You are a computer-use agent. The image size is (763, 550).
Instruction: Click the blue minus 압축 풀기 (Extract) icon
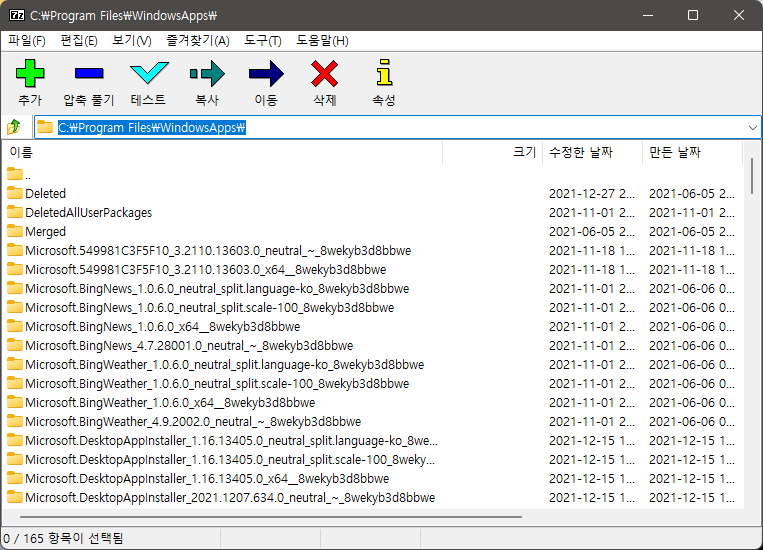89,73
